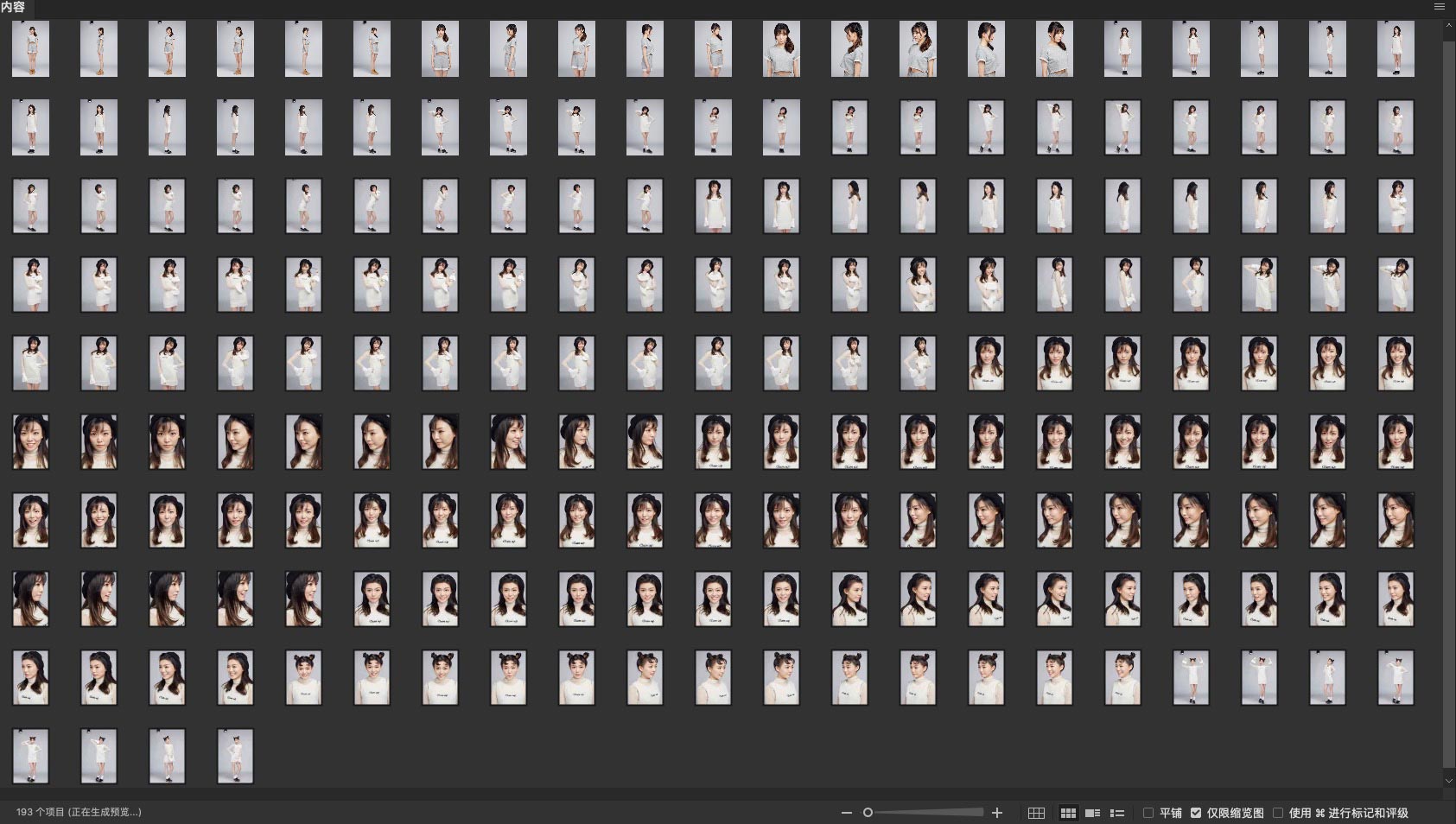This screenshot has width=1456, height=824.
Task: Open the 内容 panel options menu
Action: point(1440,7)
